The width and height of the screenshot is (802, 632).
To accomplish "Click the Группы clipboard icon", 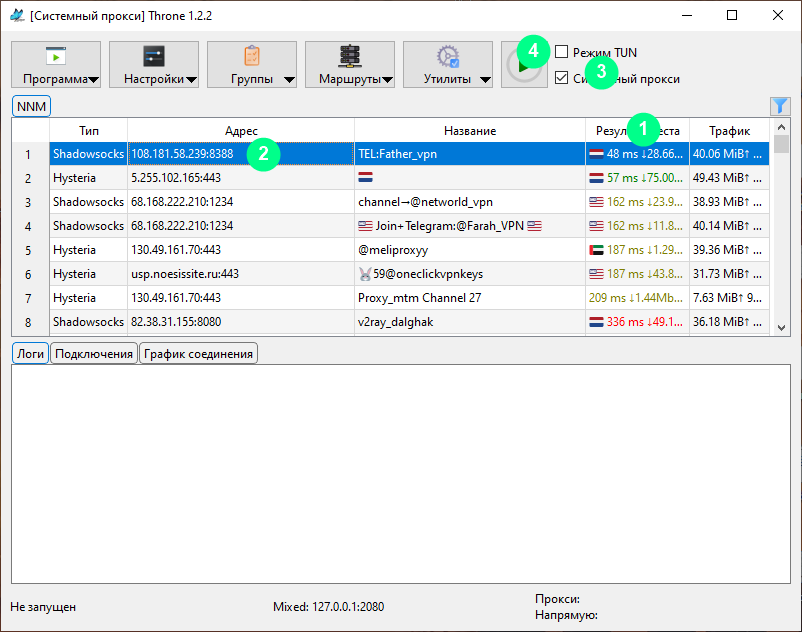I will [252, 56].
